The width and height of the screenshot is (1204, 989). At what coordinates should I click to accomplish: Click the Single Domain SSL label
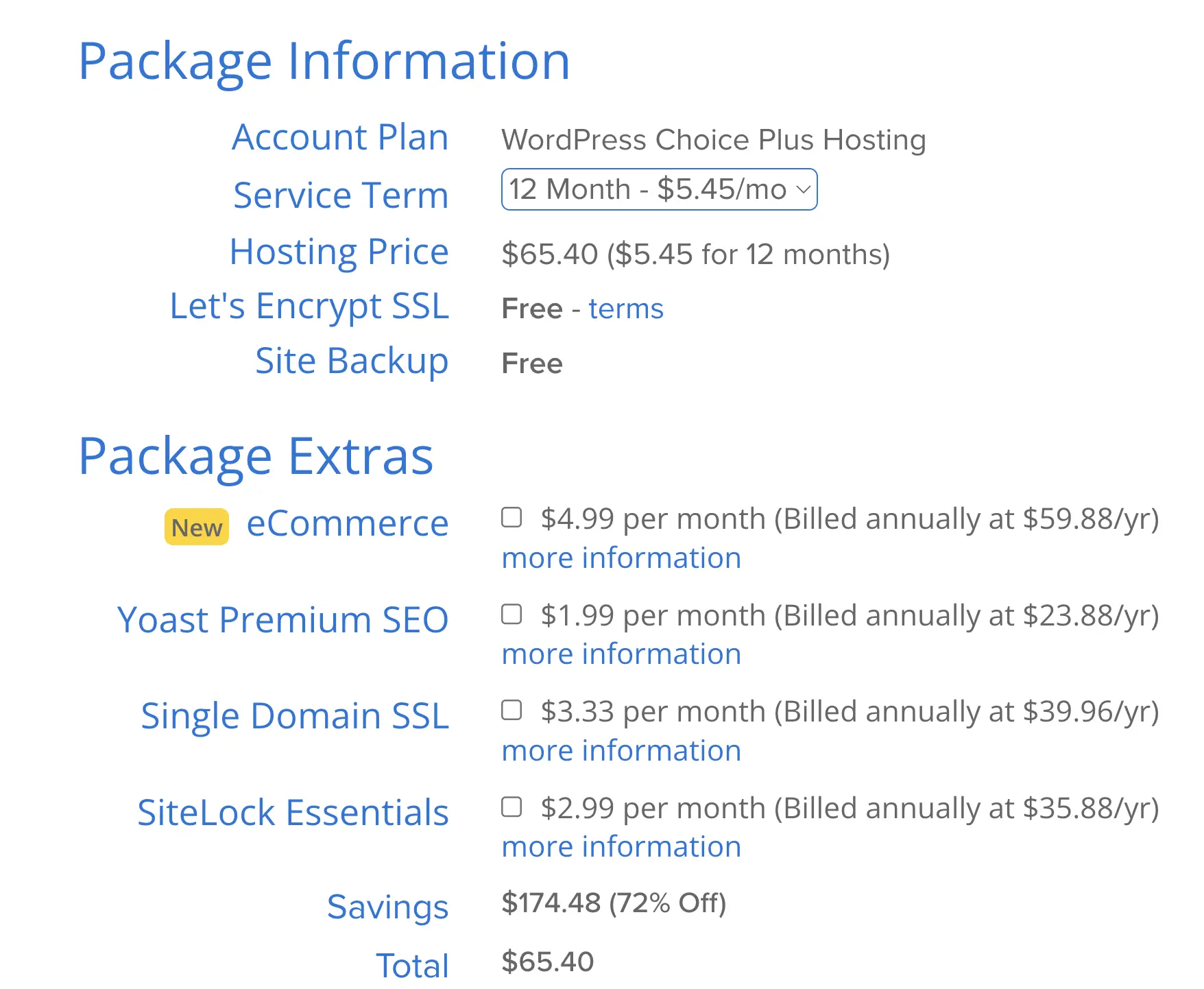(x=295, y=716)
